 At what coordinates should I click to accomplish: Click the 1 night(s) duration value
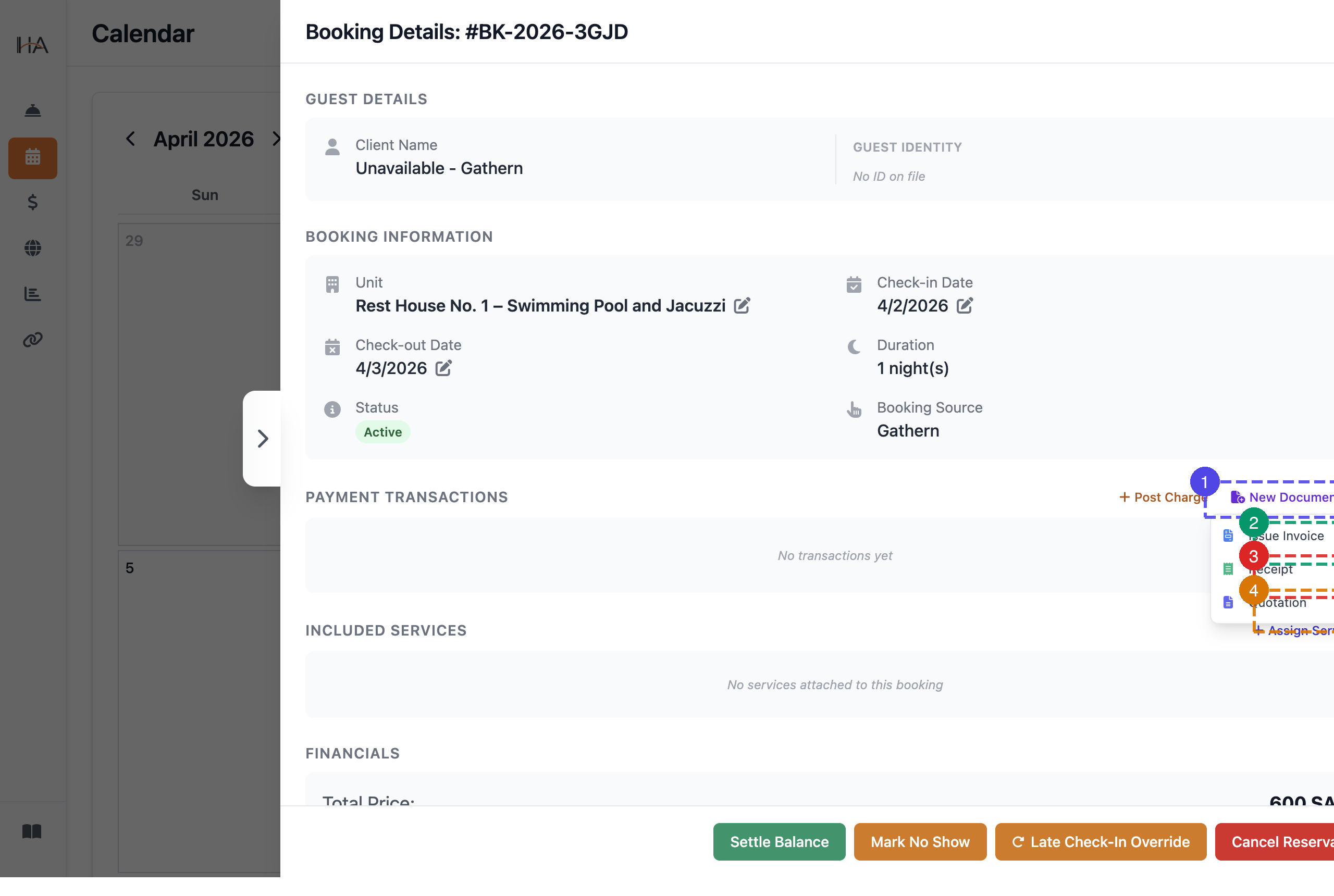pos(913,368)
